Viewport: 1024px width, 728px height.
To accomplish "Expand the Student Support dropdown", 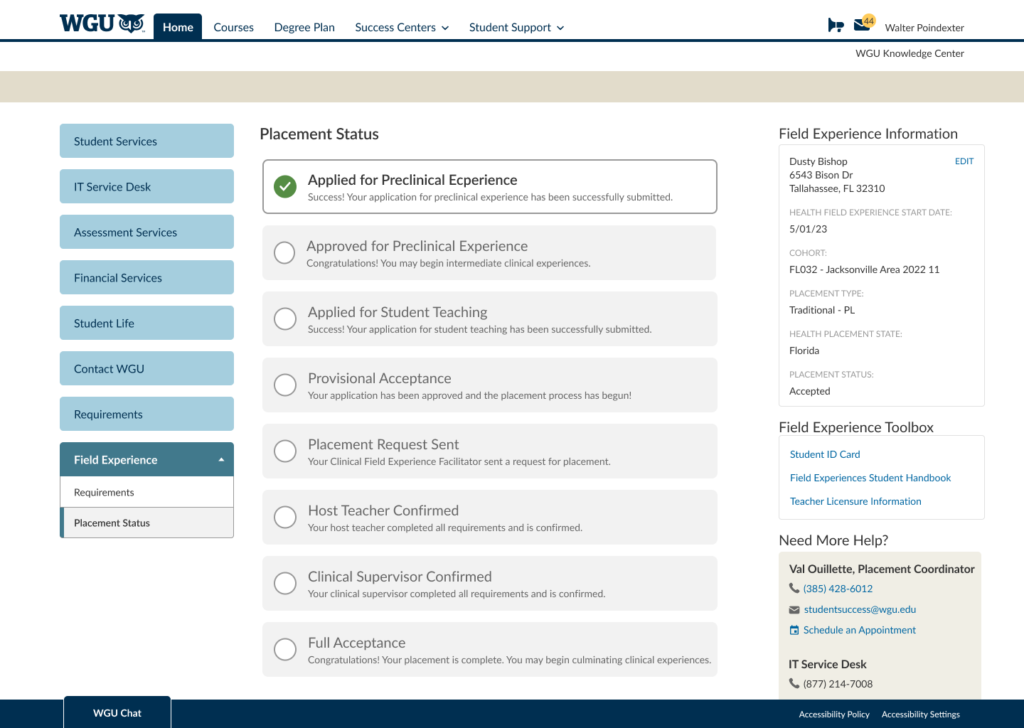I will (516, 28).
